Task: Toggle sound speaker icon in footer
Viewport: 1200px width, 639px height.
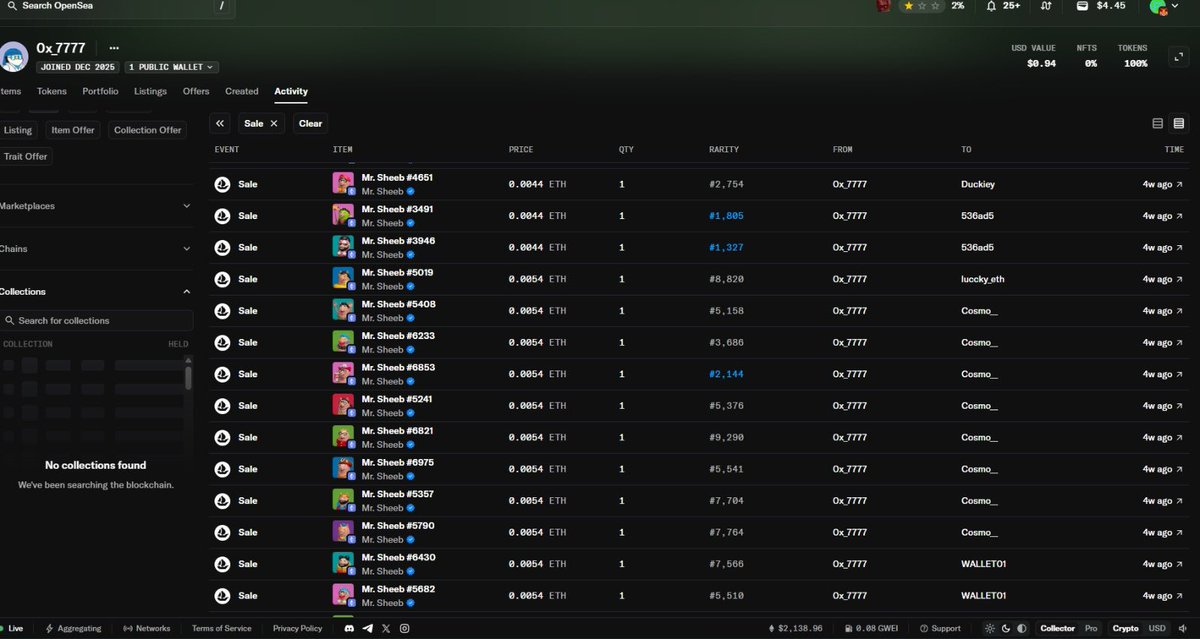Action: pyautogui.click(x=1181, y=628)
